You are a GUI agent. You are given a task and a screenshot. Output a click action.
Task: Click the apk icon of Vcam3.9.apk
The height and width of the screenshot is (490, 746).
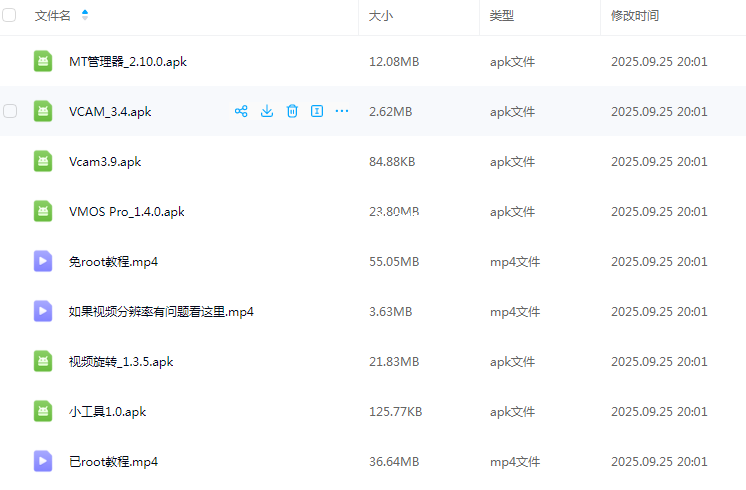[43, 161]
